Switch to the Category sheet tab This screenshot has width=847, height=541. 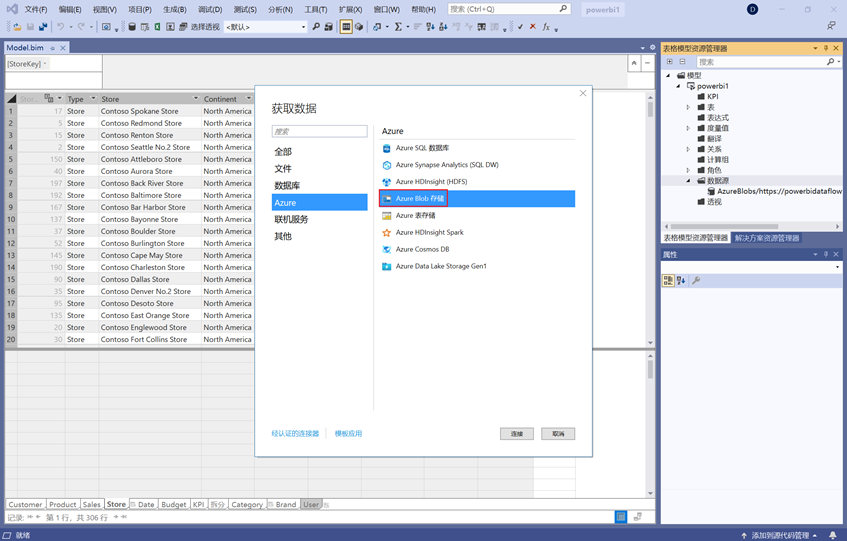247,504
